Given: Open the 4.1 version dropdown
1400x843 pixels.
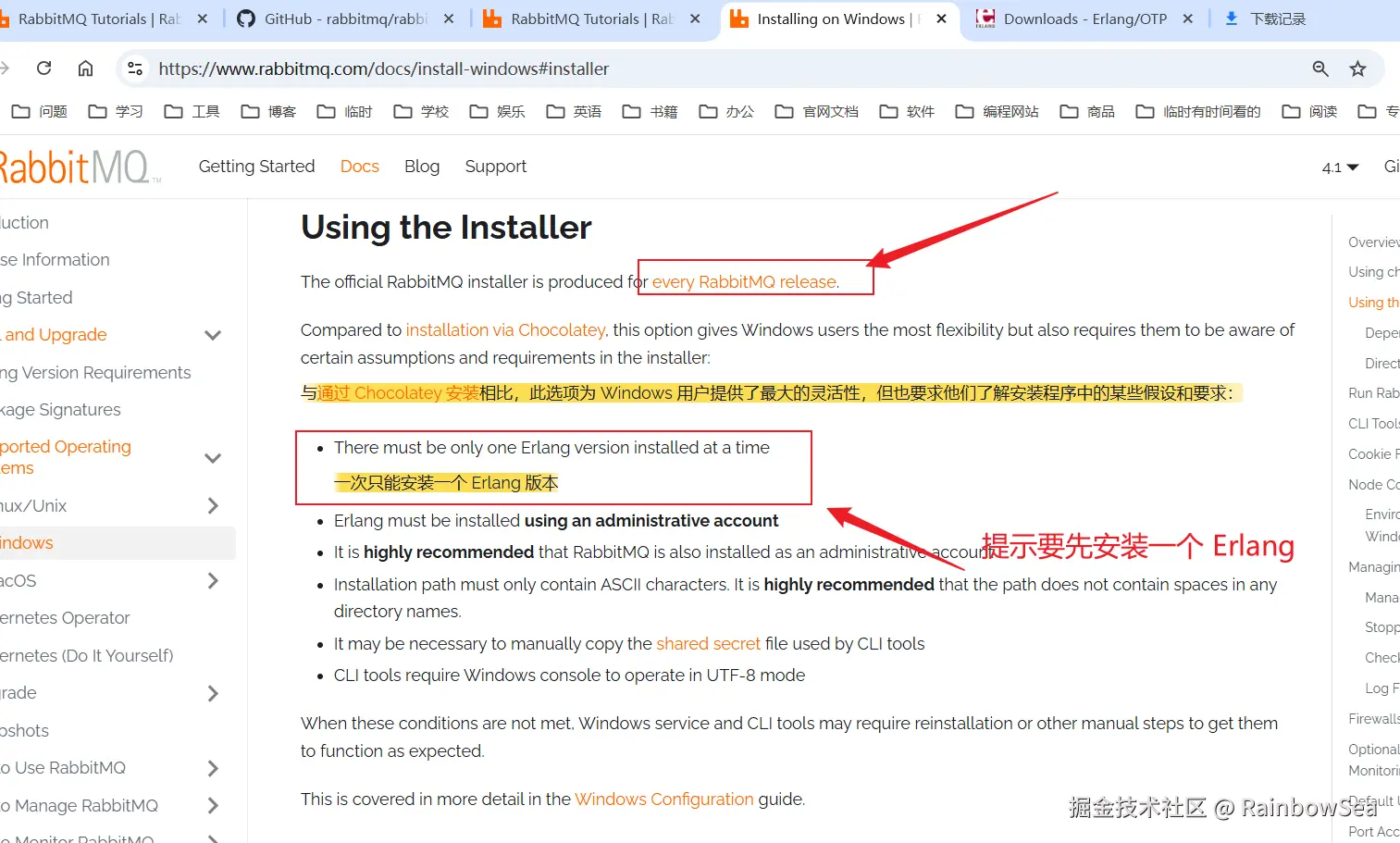Looking at the screenshot, I should [x=1340, y=167].
